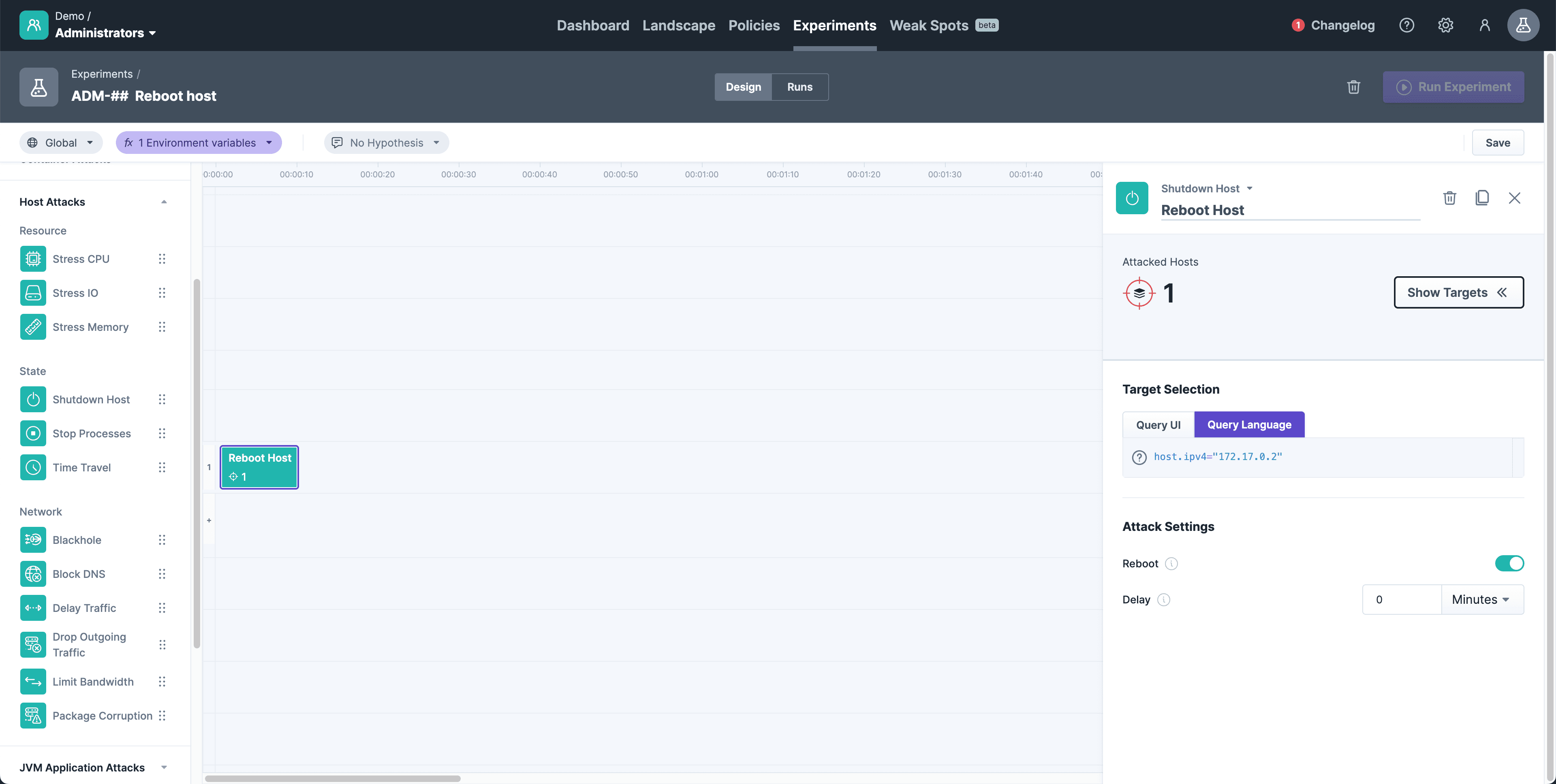Viewport: 1556px width, 784px height.
Task: Select the Stress CPU attack icon
Action: tap(32, 258)
